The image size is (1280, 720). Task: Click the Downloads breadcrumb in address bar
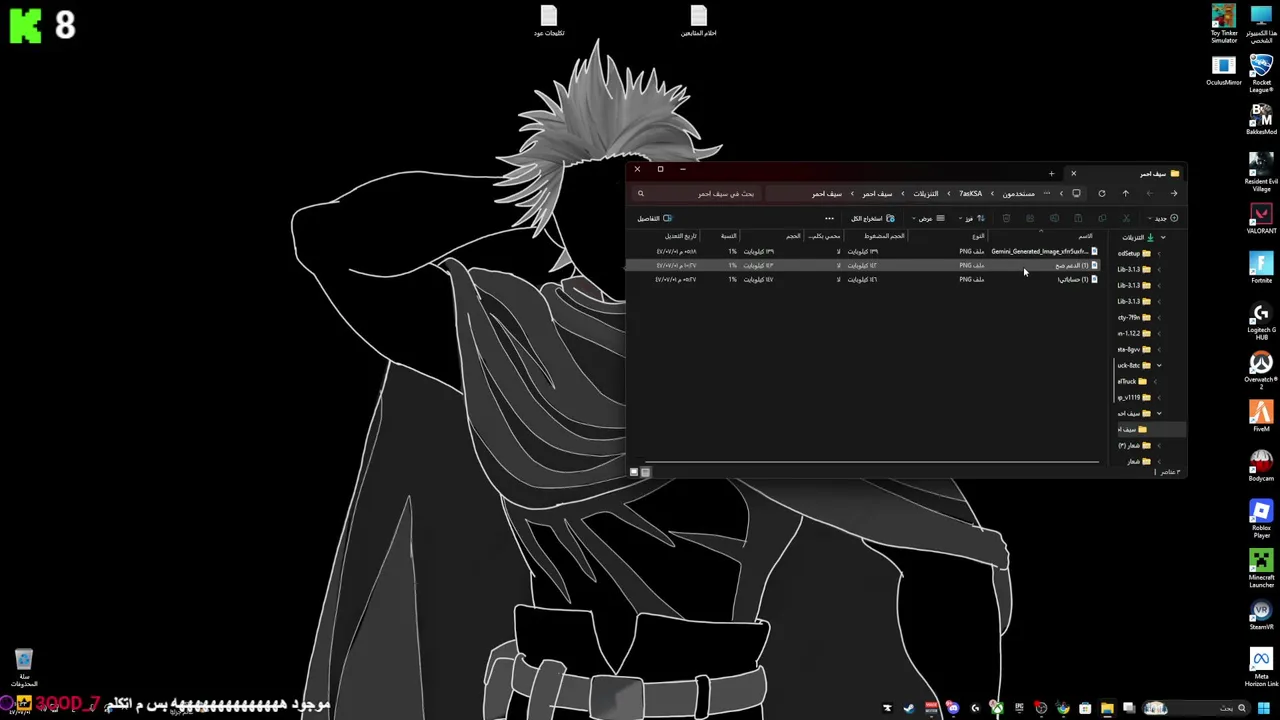click(x=926, y=194)
